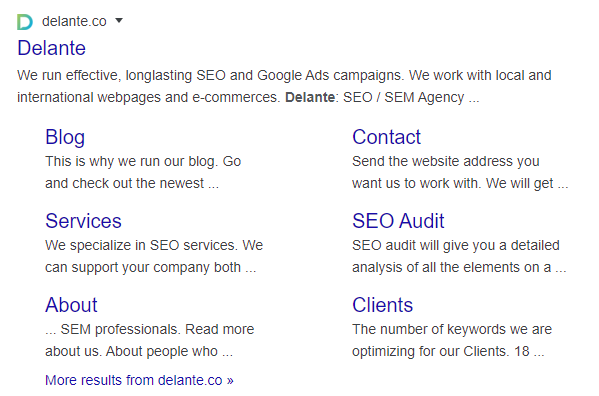Click the 'SEO / SEM Agency' text in the snippet
Image resolution: width=599 pixels, height=396 pixels.
click(x=403, y=97)
